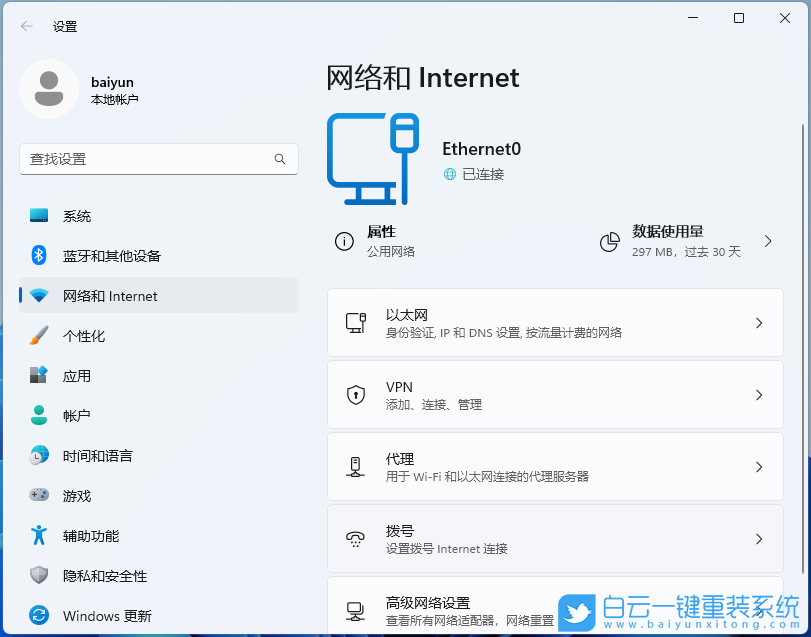The height and width of the screenshot is (637, 811).
Task: Open the Proxy row using its chevron
Action: pyautogui.click(x=759, y=466)
